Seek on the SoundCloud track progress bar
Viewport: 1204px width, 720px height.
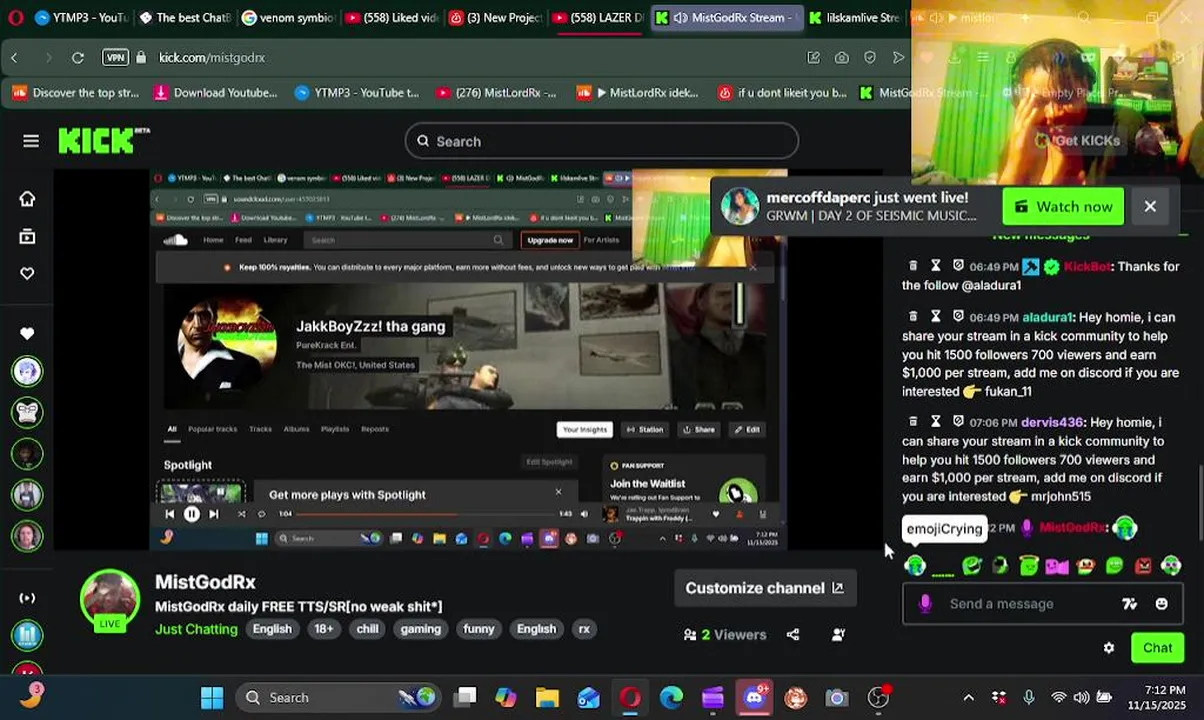point(424,514)
